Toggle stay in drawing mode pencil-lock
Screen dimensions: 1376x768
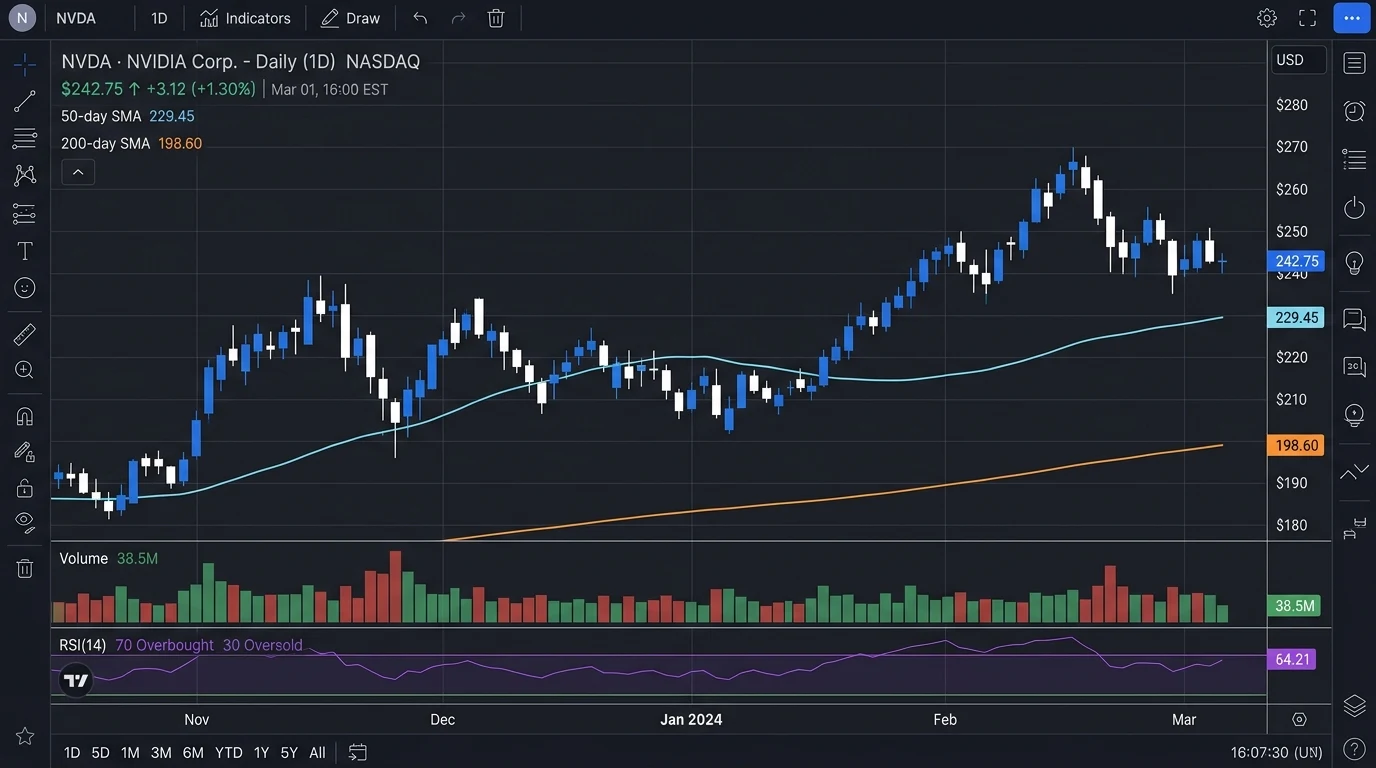25,452
